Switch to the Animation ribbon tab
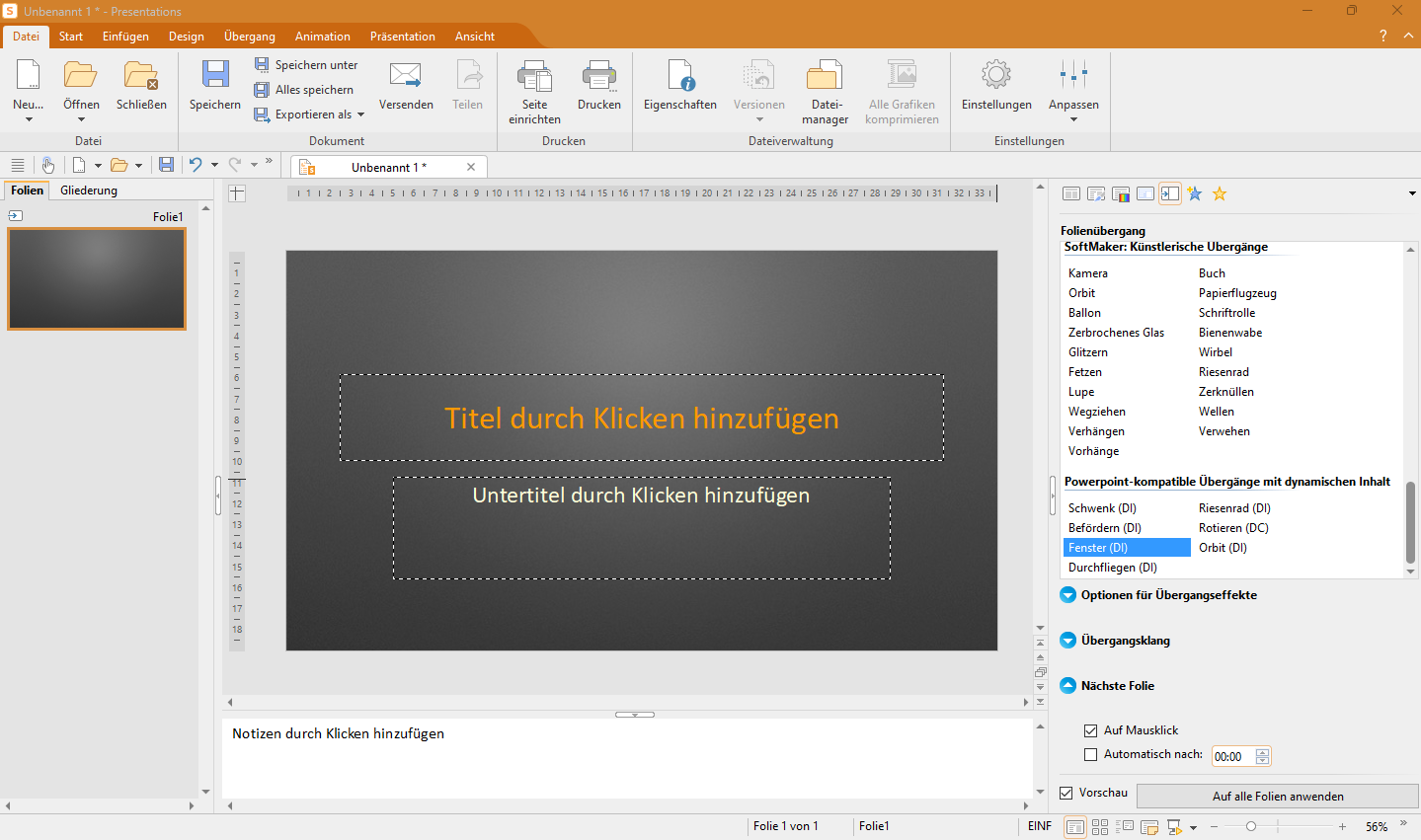1421x840 pixels. tap(322, 37)
